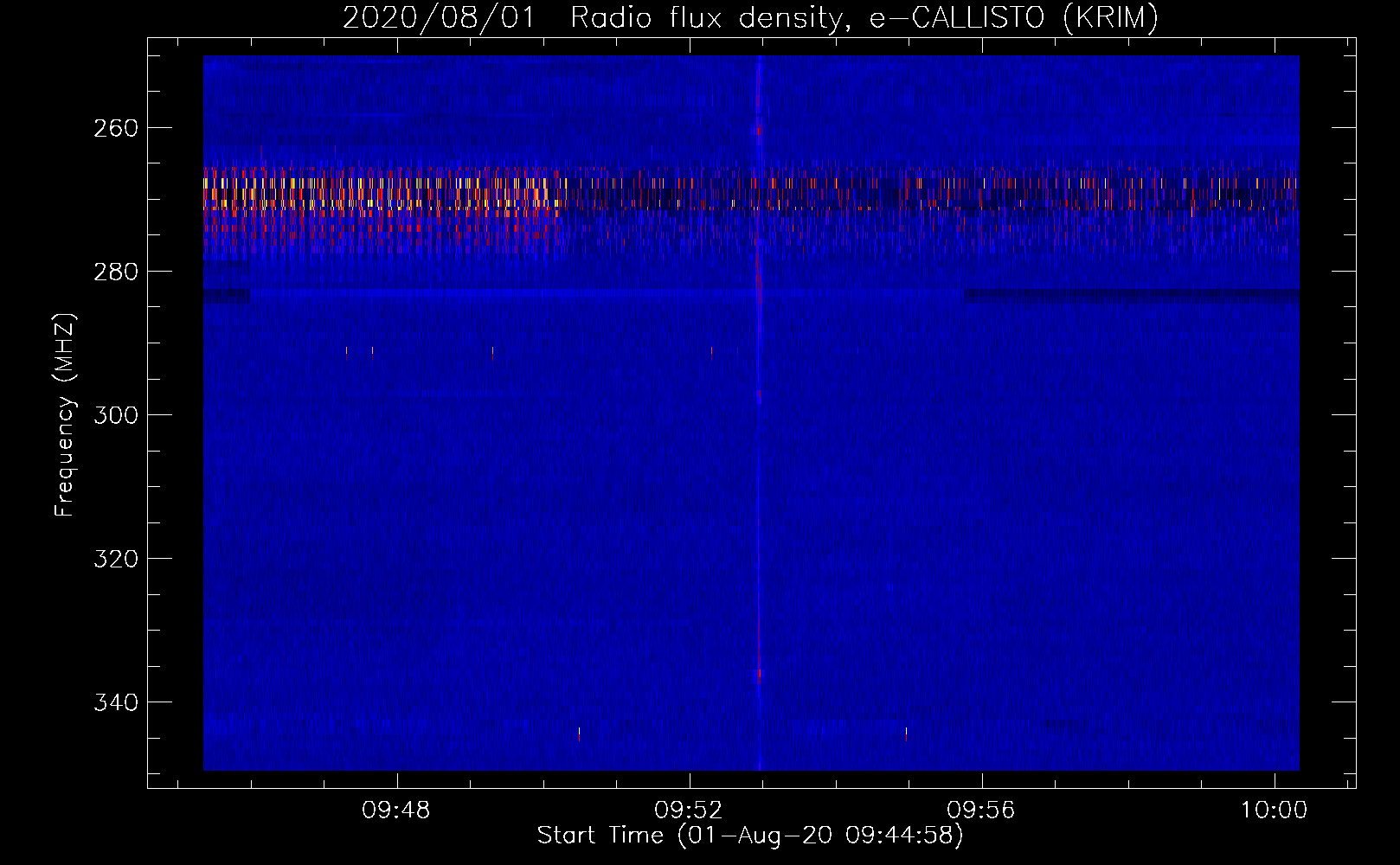1400x865 pixels.
Task: Click the "Start Time (01-Aug-20 09:44:58)" label
Action: click(750, 836)
